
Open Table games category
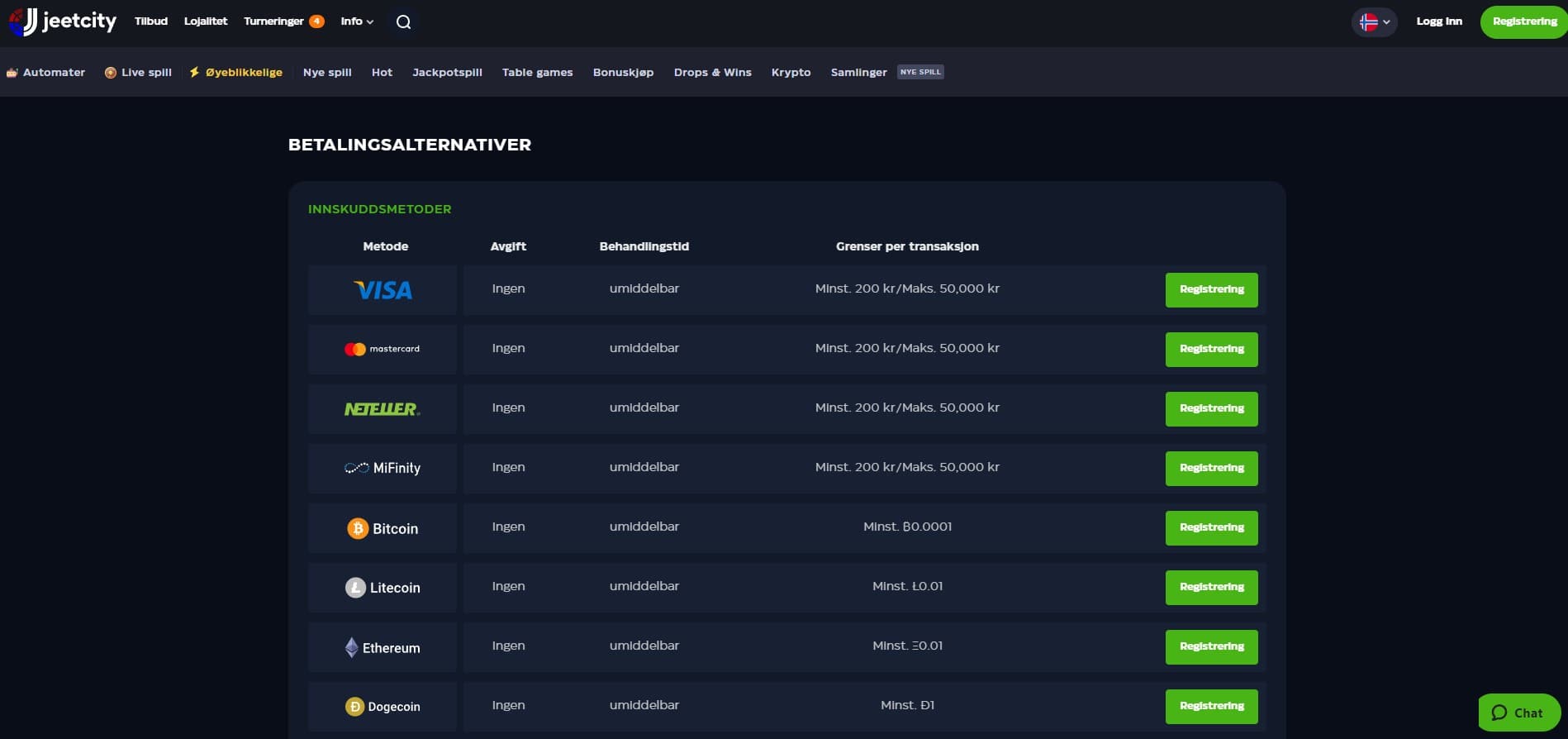tap(537, 72)
